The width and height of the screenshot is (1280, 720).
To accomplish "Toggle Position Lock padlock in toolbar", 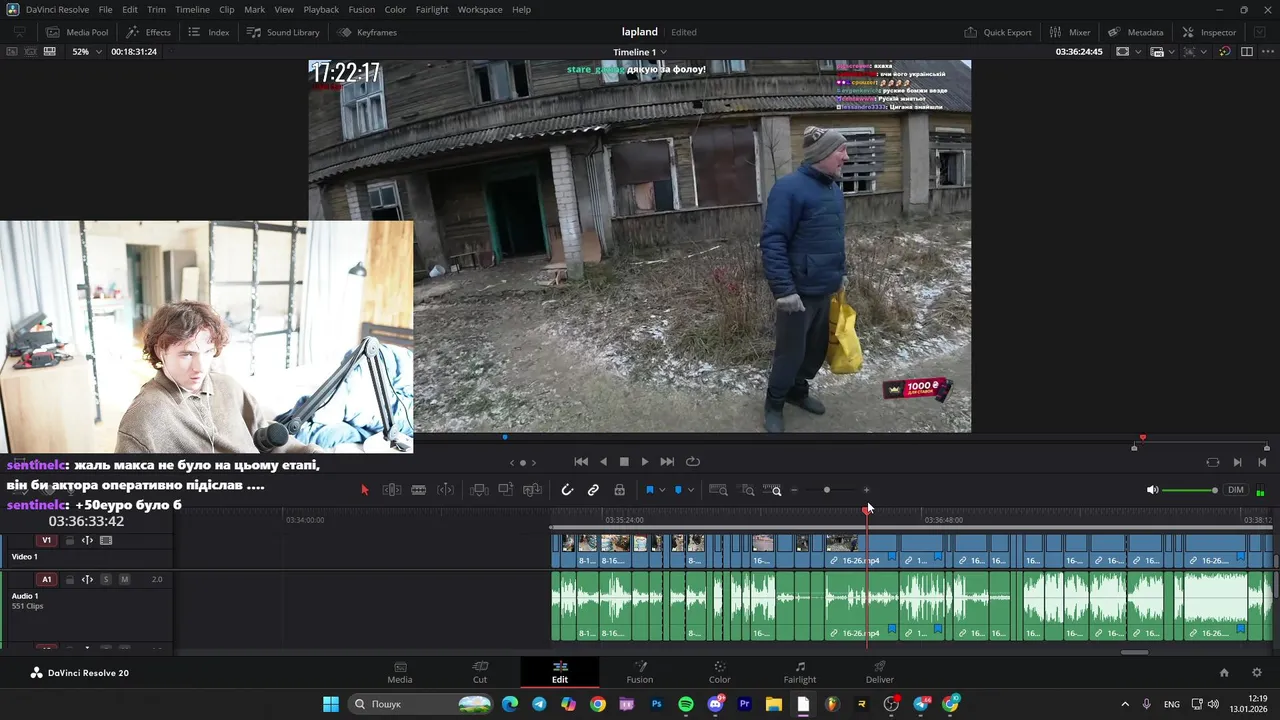I will (x=619, y=490).
